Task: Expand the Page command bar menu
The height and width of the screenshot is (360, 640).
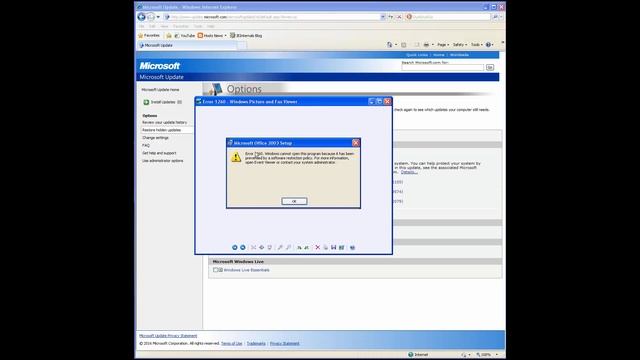Action: coord(443,44)
